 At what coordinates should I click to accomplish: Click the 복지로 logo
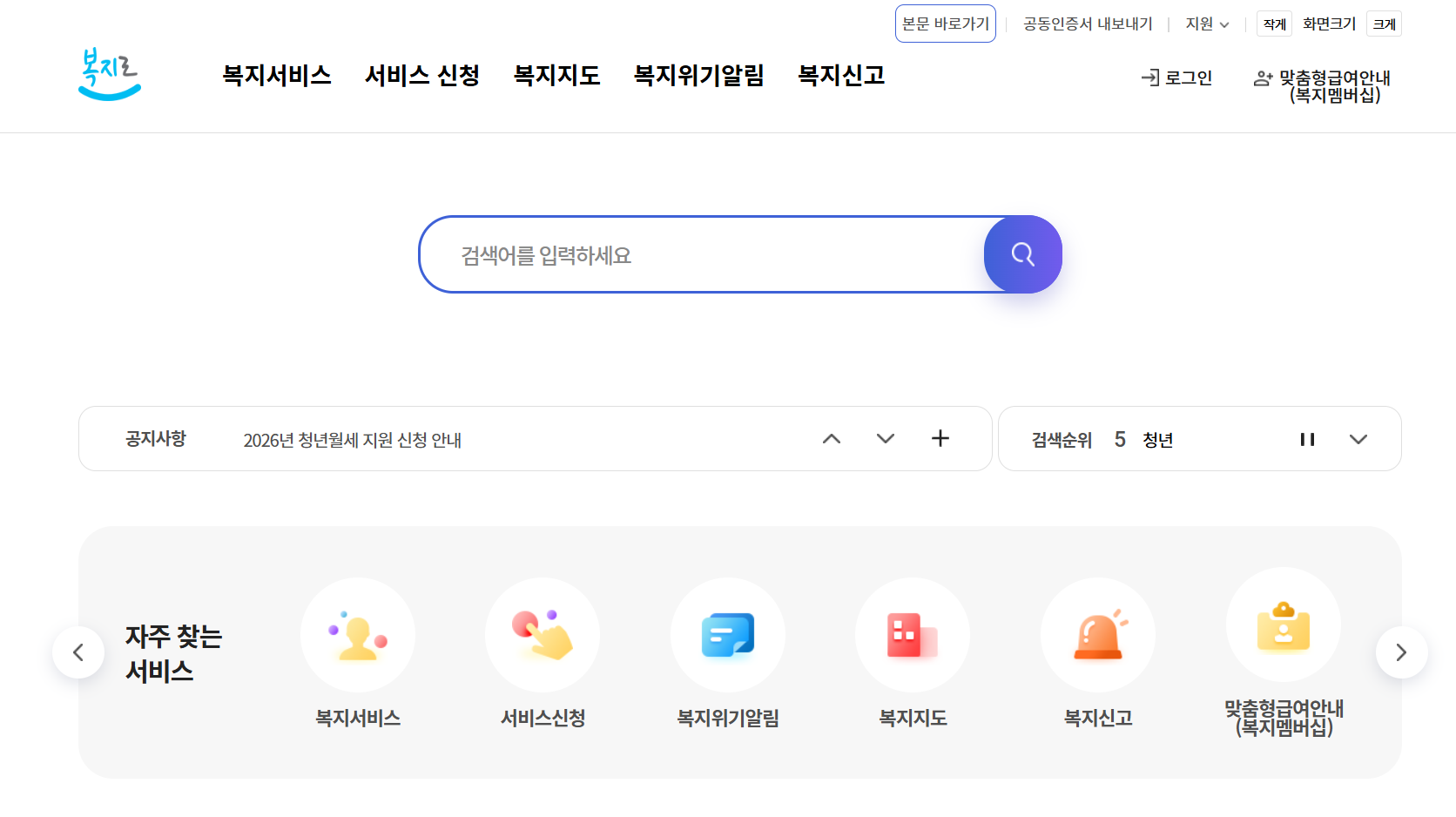click(x=110, y=74)
